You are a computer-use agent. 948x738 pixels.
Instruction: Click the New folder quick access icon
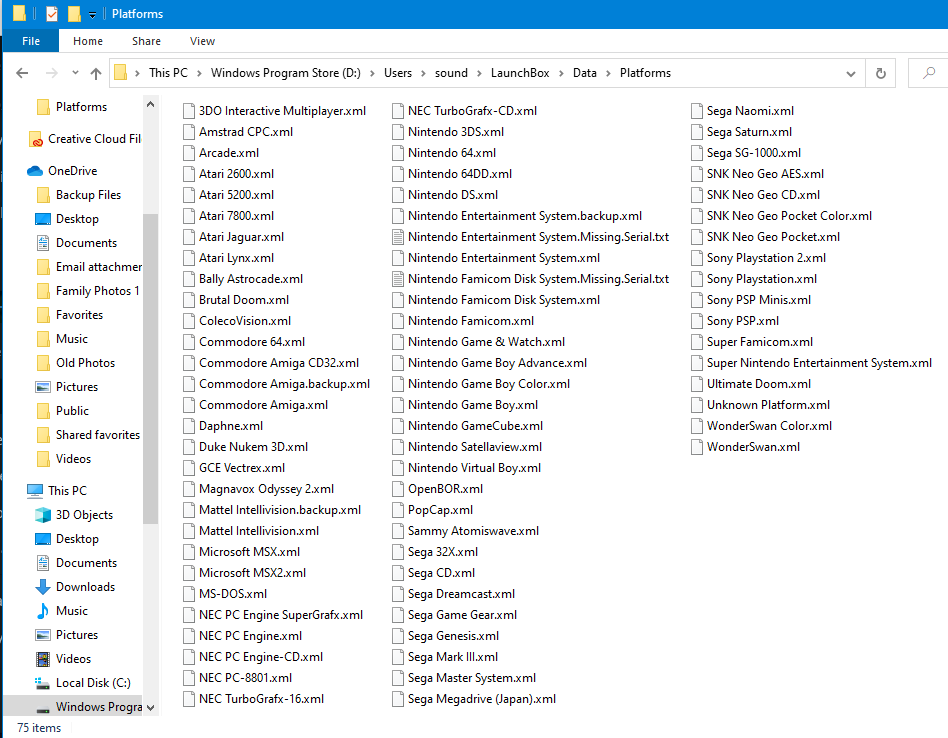(74, 13)
